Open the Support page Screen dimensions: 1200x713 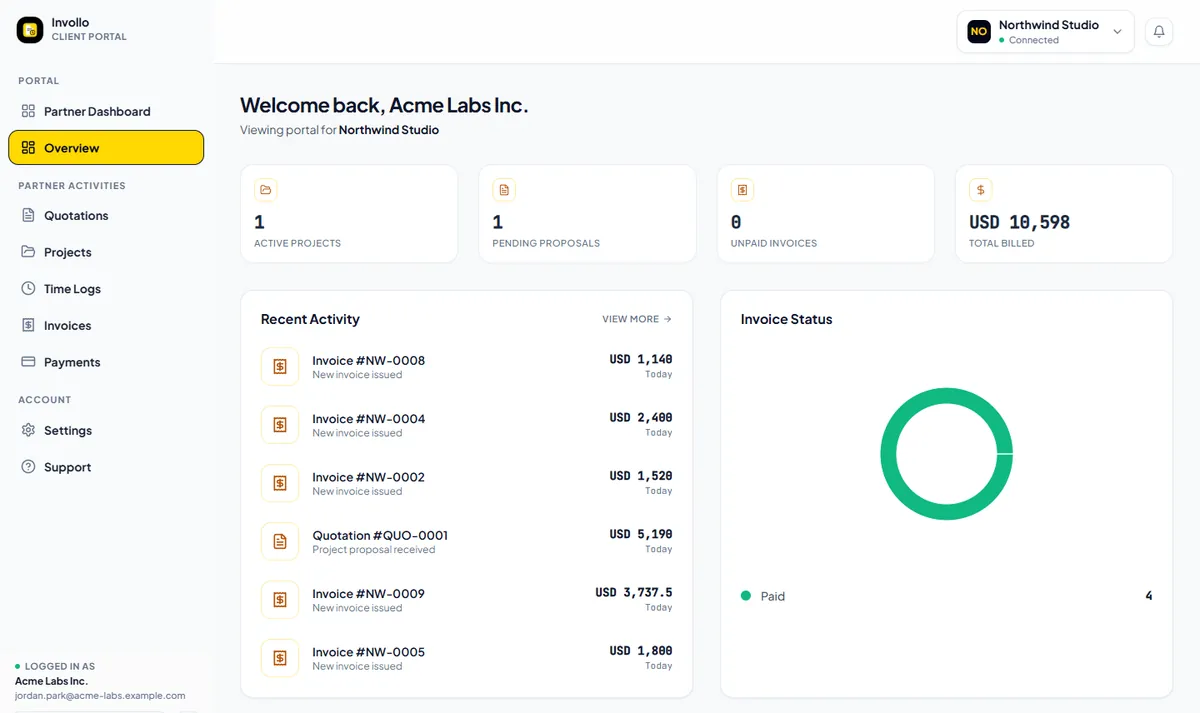(106, 467)
